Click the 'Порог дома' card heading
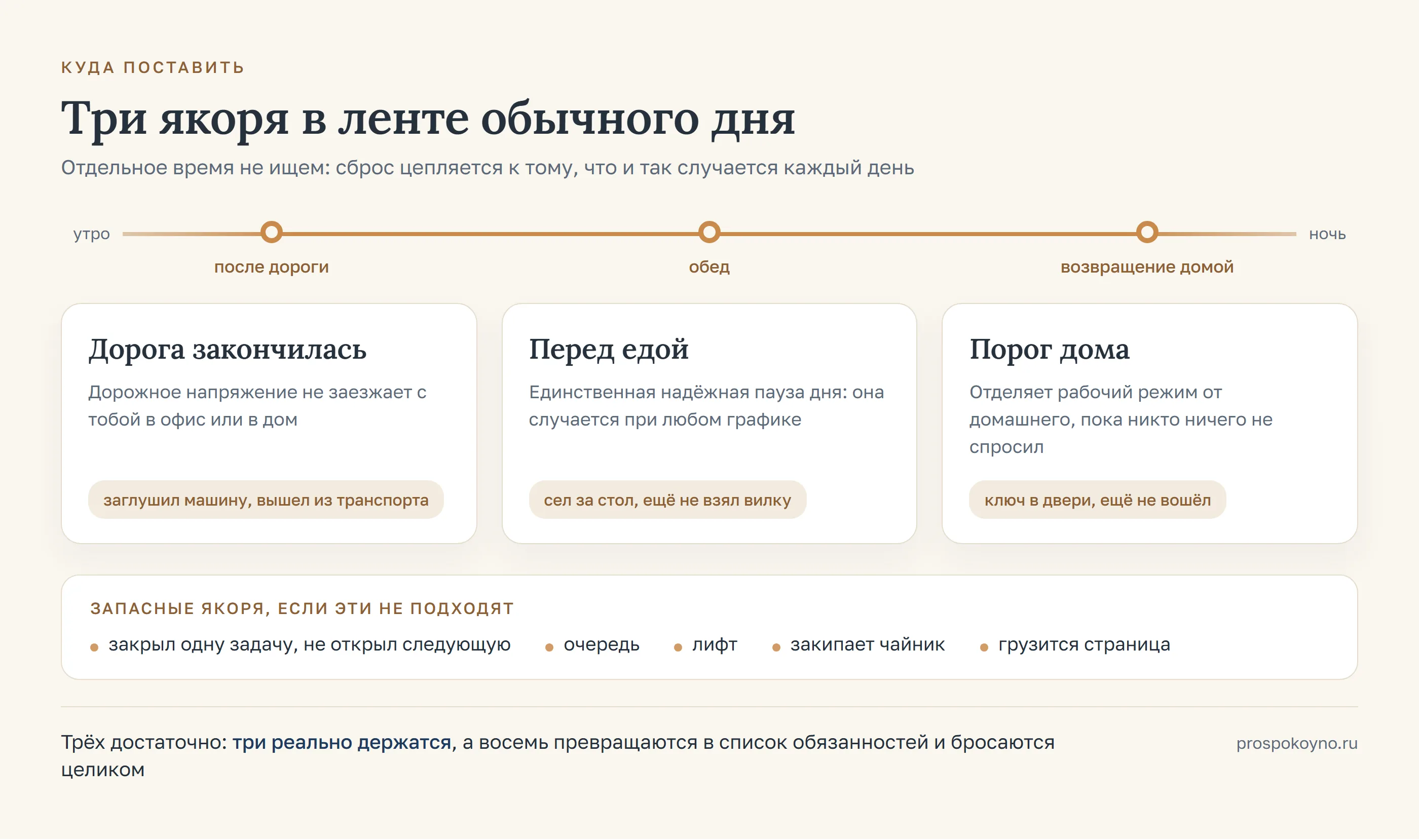This screenshot has width=1419, height=840. pos(1049,349)
